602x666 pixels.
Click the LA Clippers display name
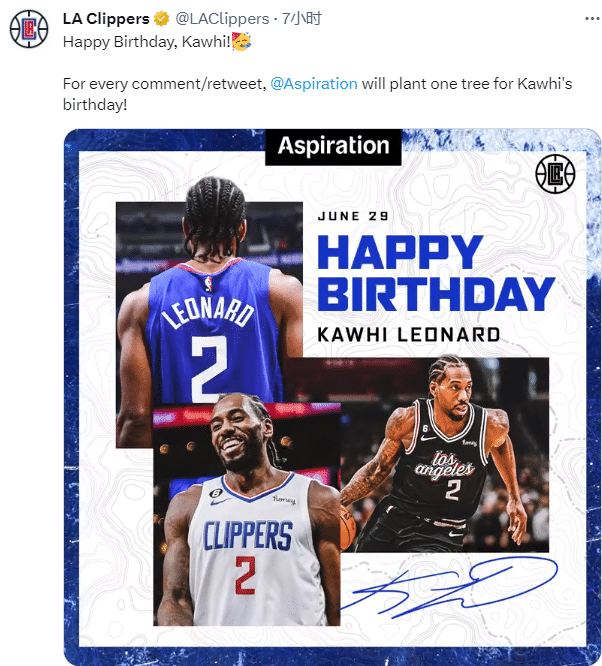coord(106,19)
